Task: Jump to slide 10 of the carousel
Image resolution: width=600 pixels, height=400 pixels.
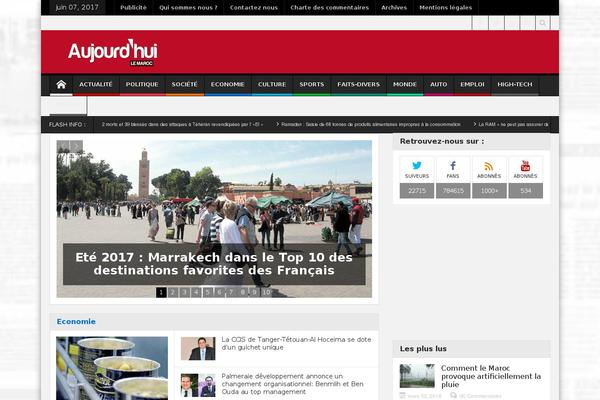Action: (x=266, y=292)
